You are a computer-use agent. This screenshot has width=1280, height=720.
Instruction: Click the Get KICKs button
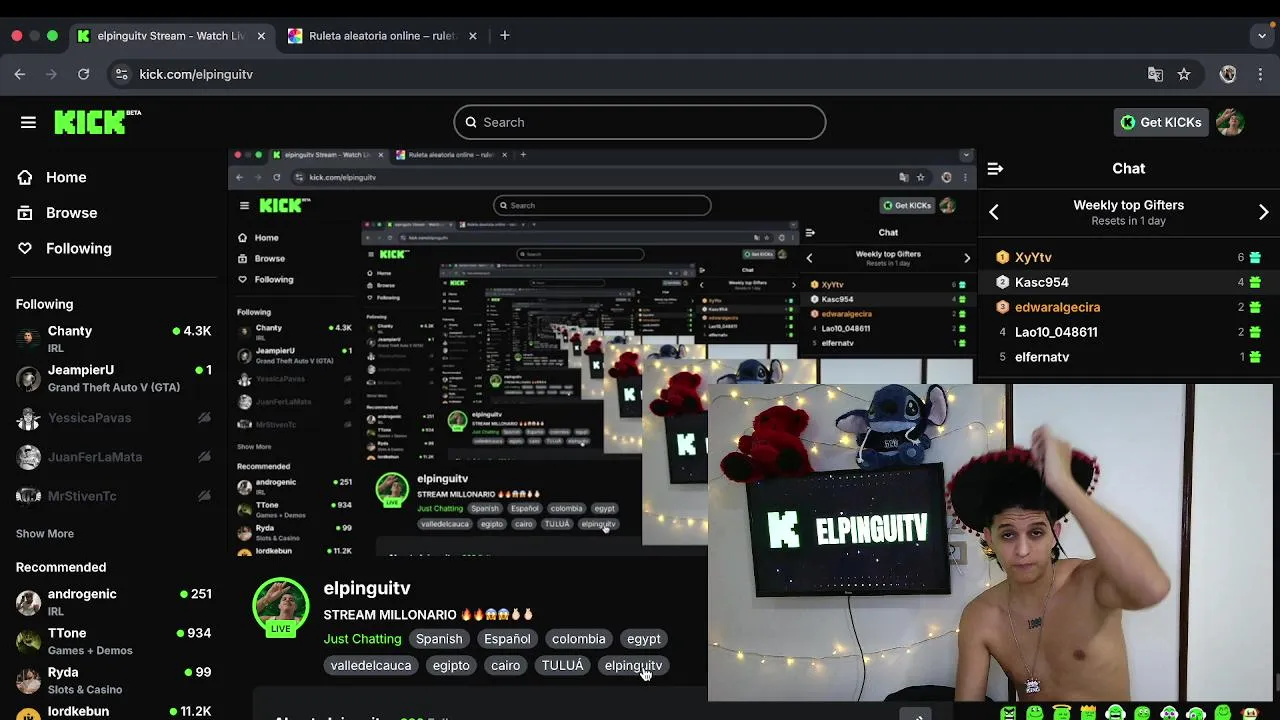pyautogui.click(x=1161, y=122)
